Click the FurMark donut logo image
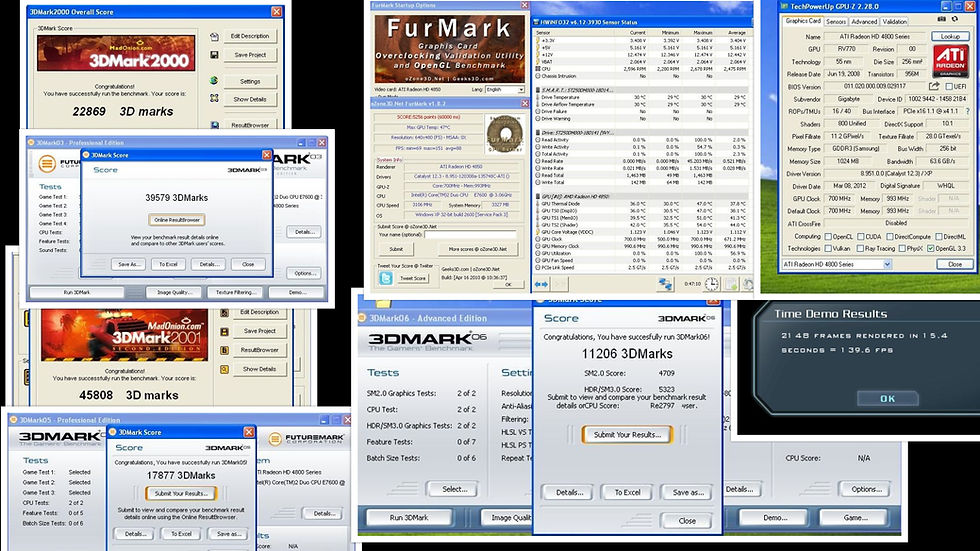 click(504, 133)
